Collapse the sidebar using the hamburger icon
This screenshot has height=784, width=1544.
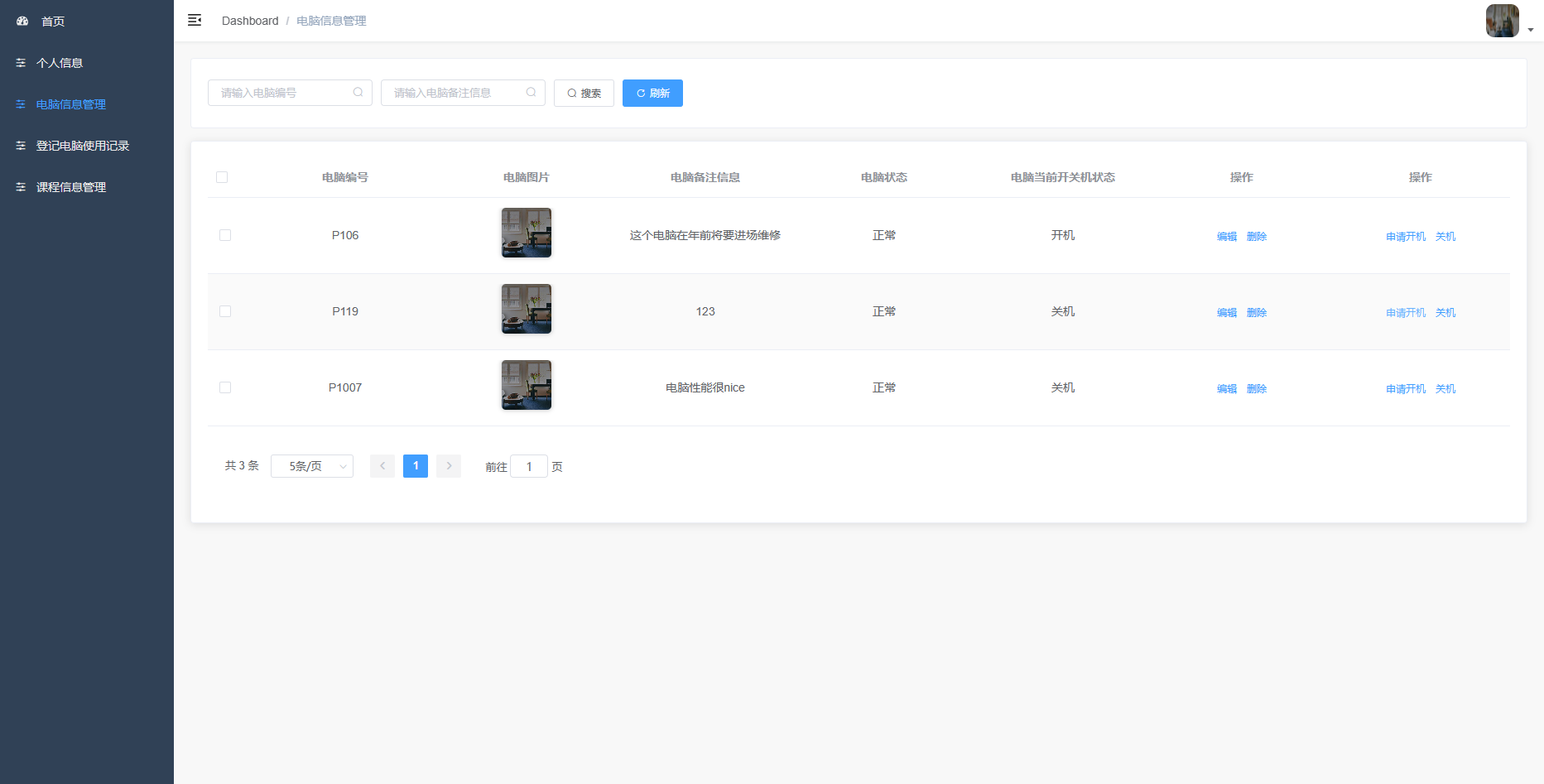(195, 20)
